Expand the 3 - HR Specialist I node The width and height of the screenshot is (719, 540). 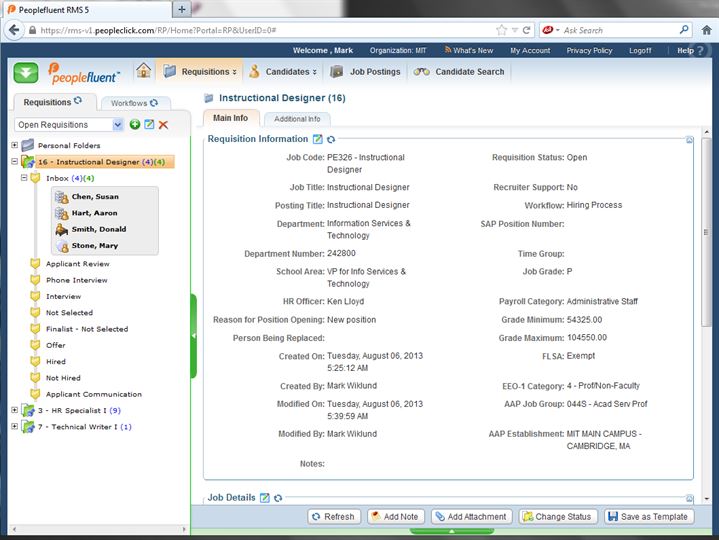point(14,410)
